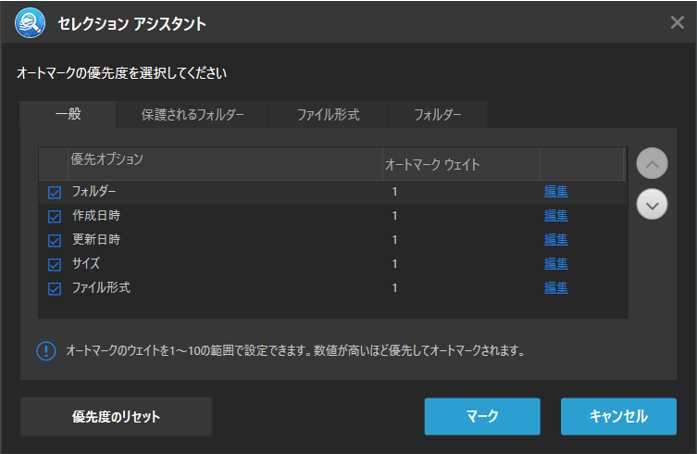Click the マーク button

pyautogui.click(x=482, y=416)
